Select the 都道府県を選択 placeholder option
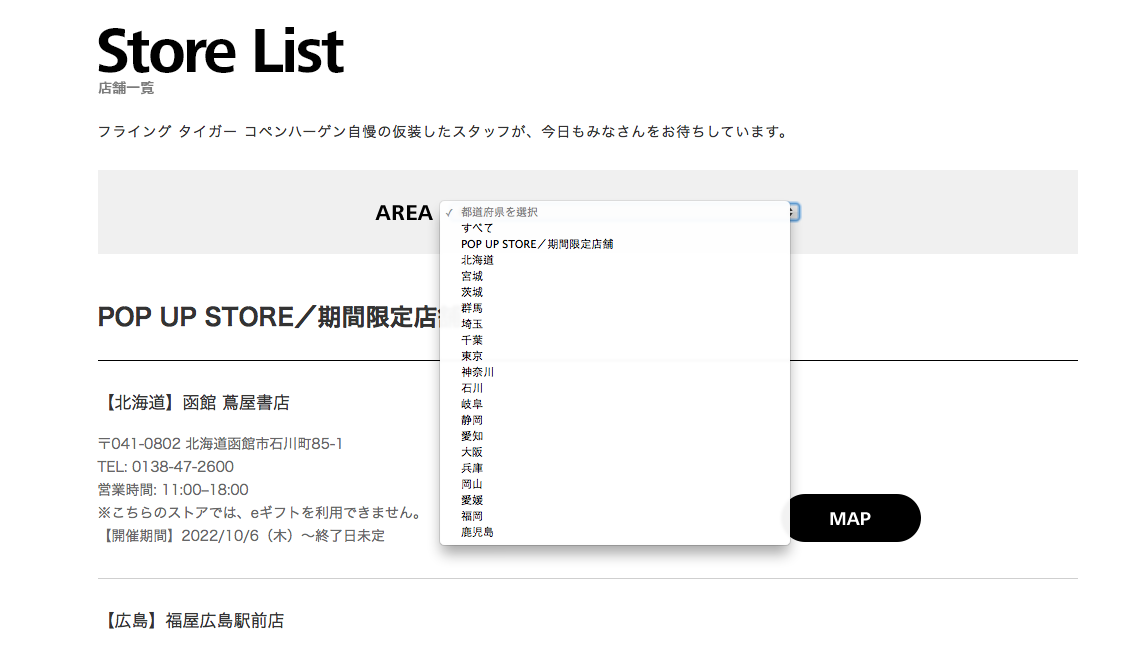 pyautogui.click(x=614, y=212)
